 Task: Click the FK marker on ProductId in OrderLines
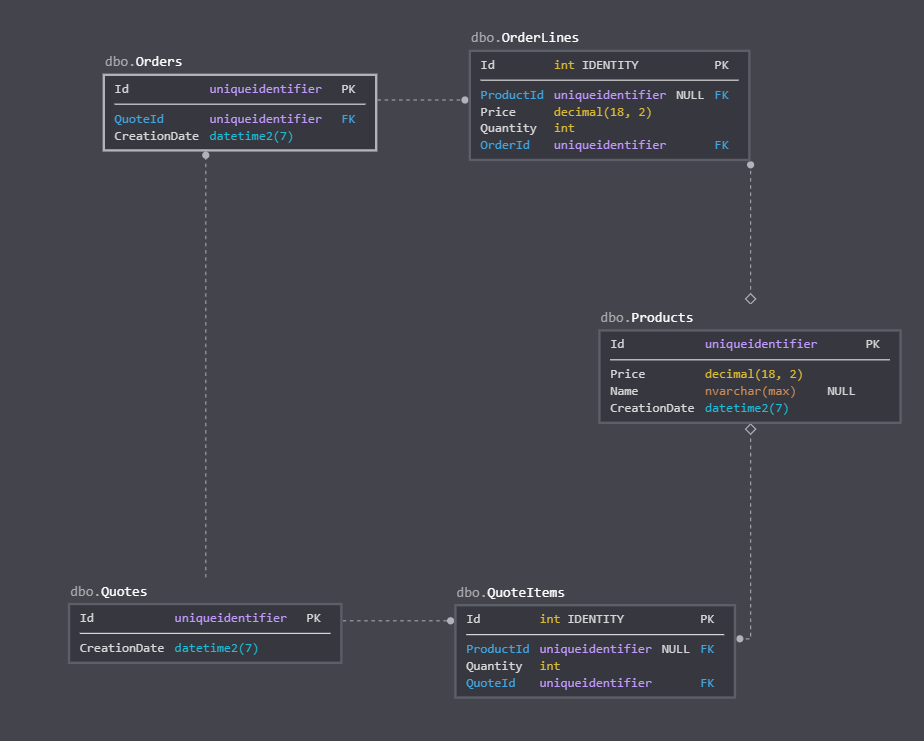tap(722, 94)
